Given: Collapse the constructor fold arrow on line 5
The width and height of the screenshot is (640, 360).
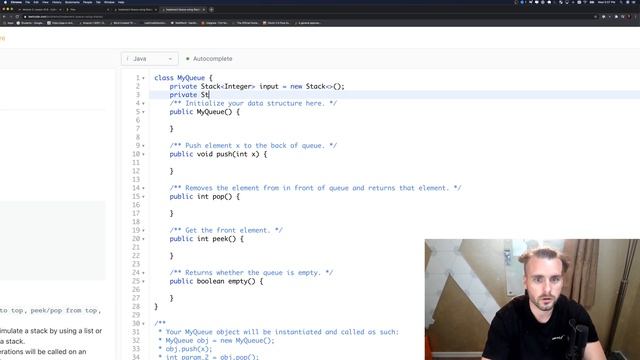Looking at the screenshot, I should [x=143, y=112].
